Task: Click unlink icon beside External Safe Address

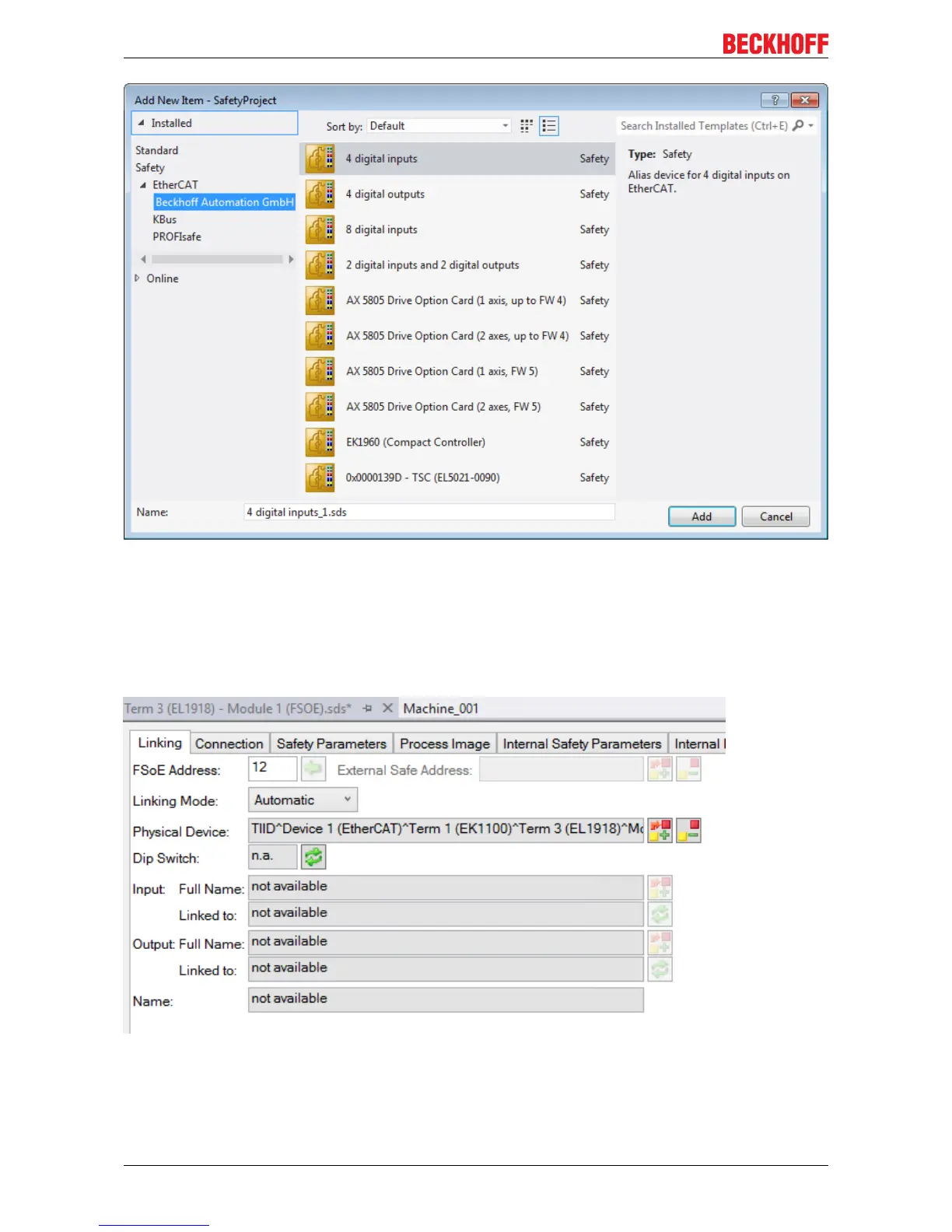Action: click(688, 769)
